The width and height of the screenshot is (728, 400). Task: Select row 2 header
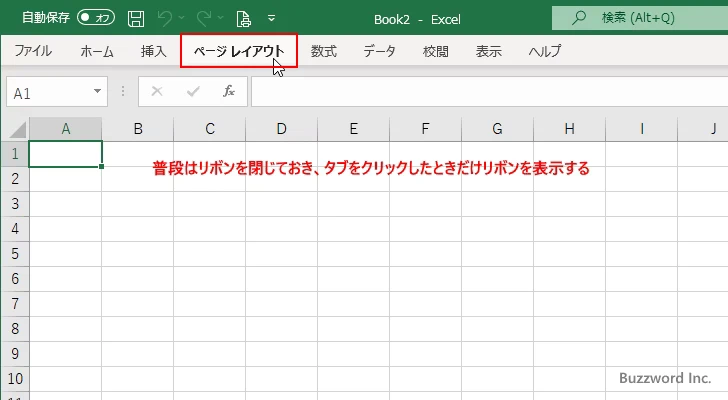pyautogui.click(x=15, y=179)
